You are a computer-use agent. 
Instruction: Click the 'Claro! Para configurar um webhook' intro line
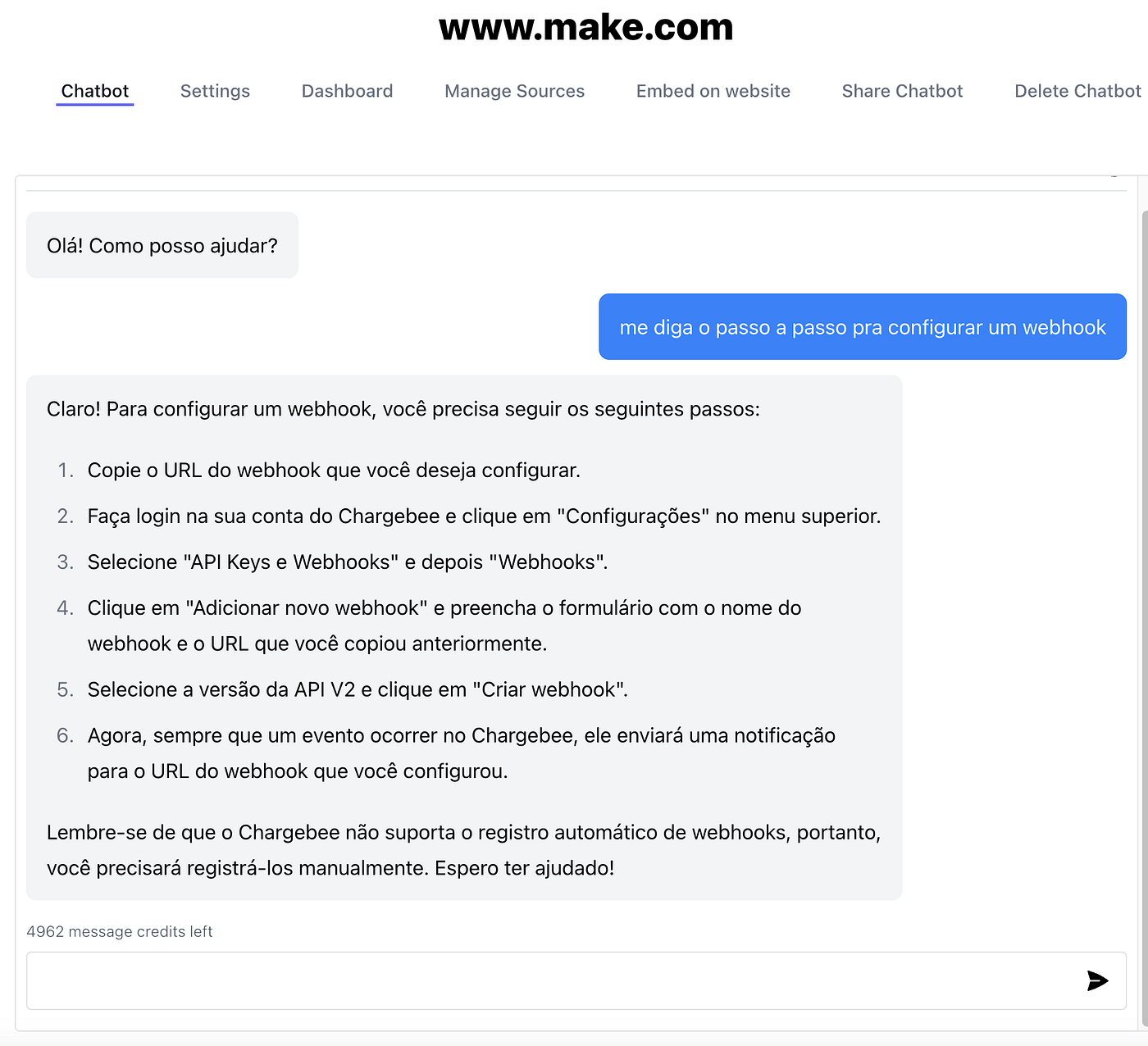click(403, 409)
